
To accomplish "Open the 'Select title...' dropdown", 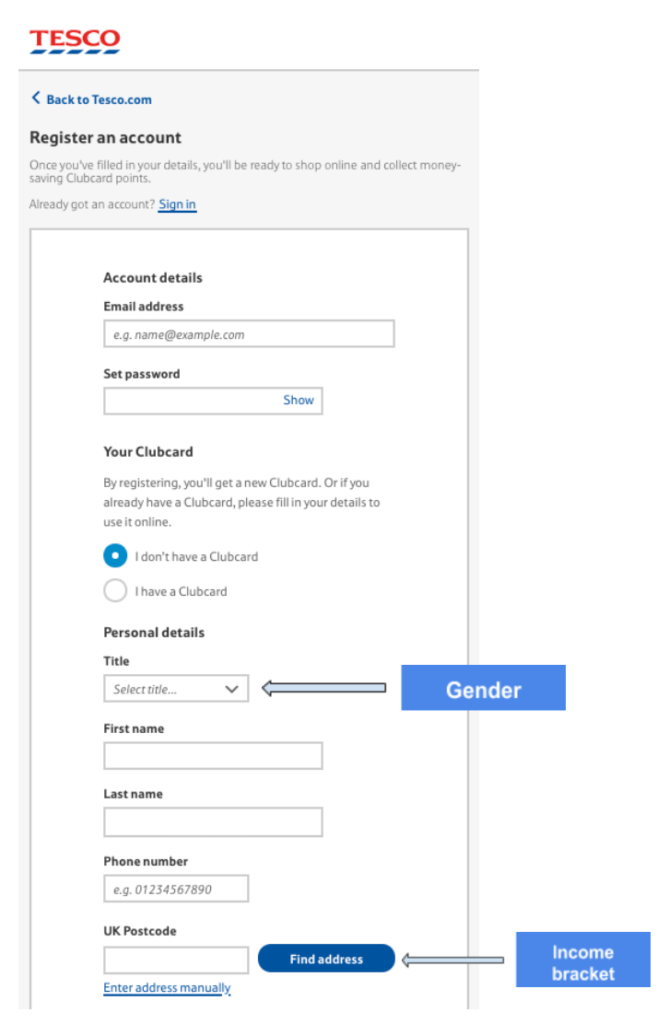I will [x=176, y=689].
